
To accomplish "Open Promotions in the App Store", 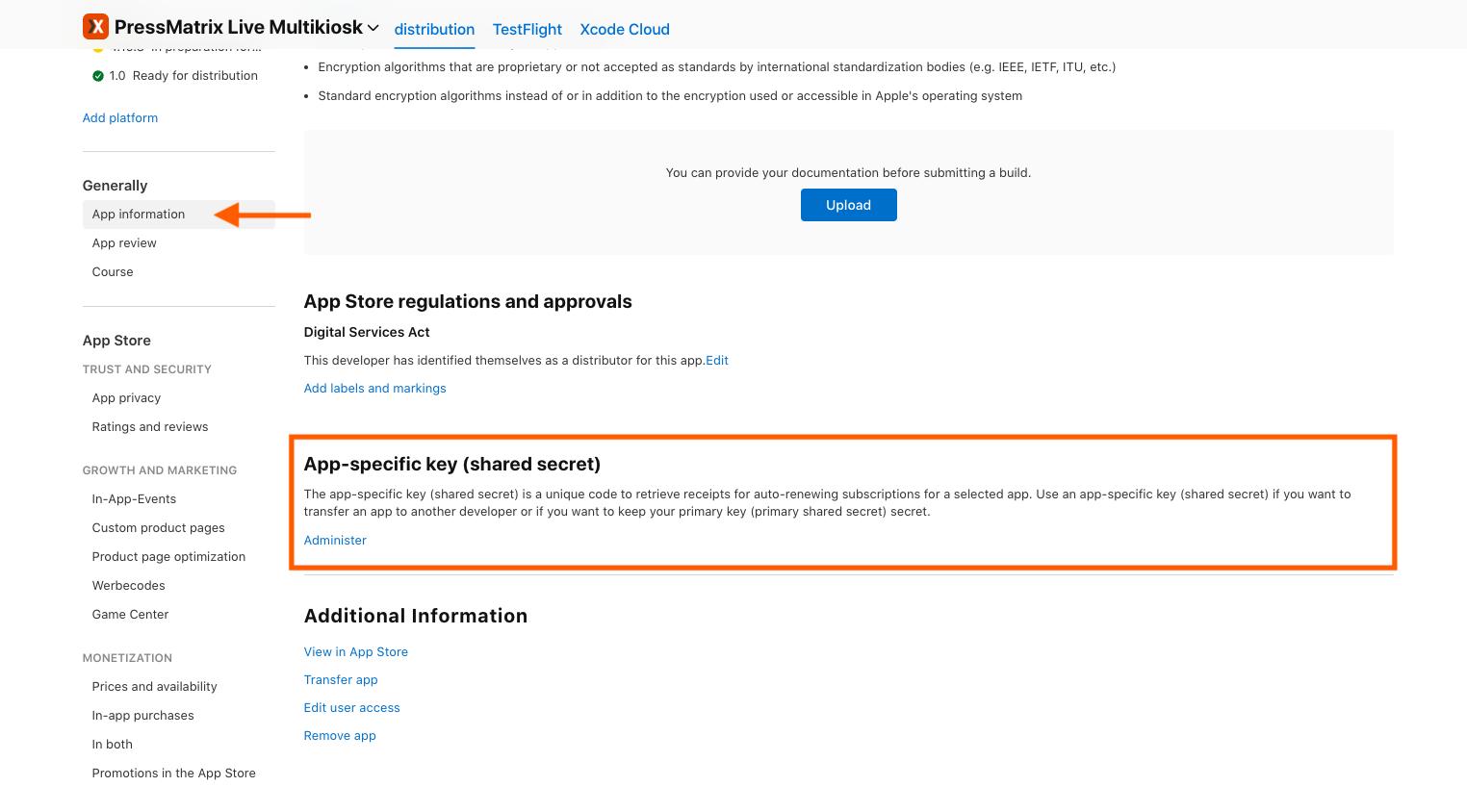I will point(174,774).
